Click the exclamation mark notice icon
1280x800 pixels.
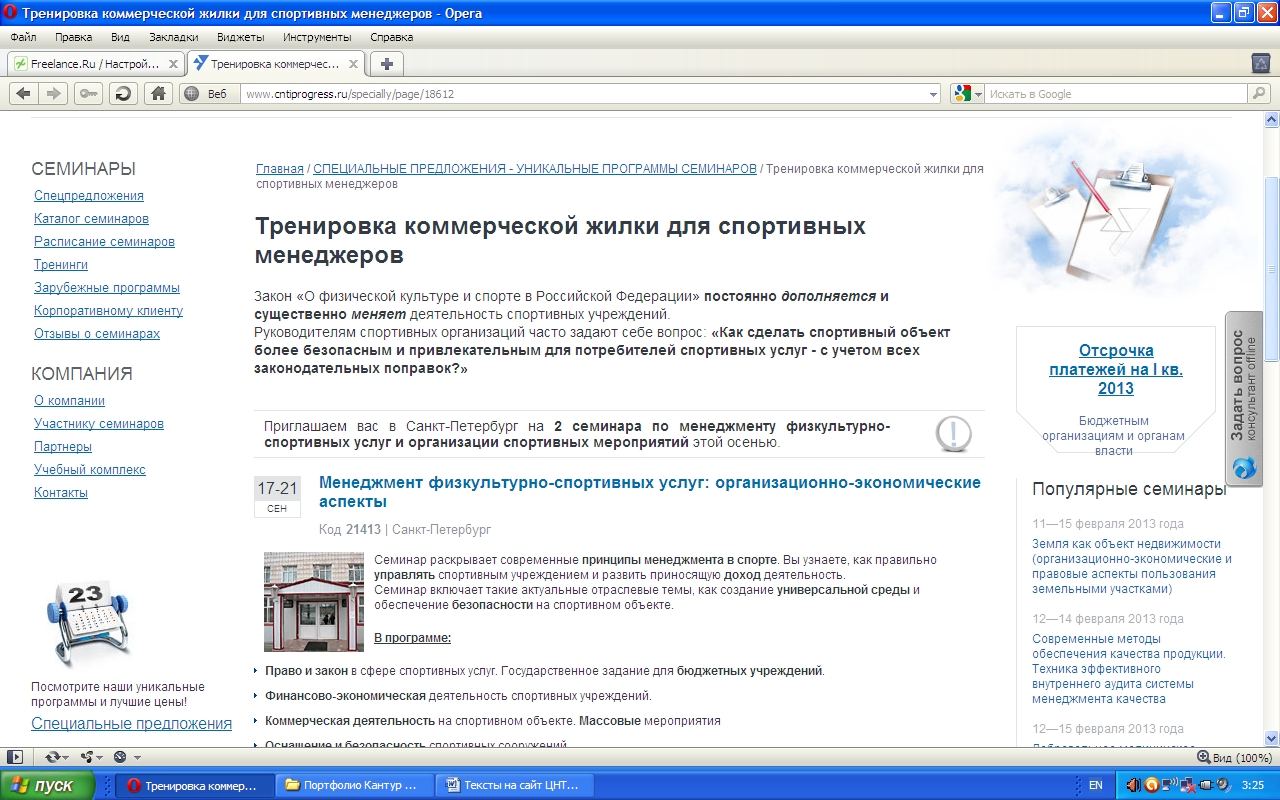pyautogui.click(x=953, y=434)
